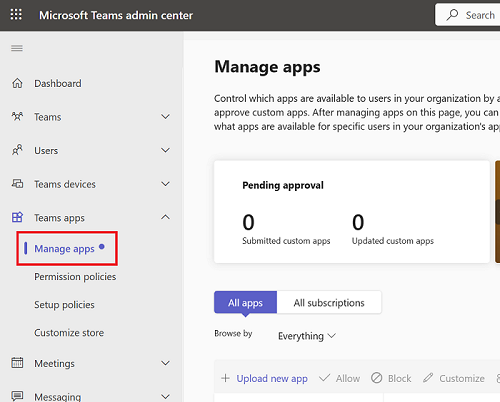Click the Submitted custom apps count

pos(248,222)
